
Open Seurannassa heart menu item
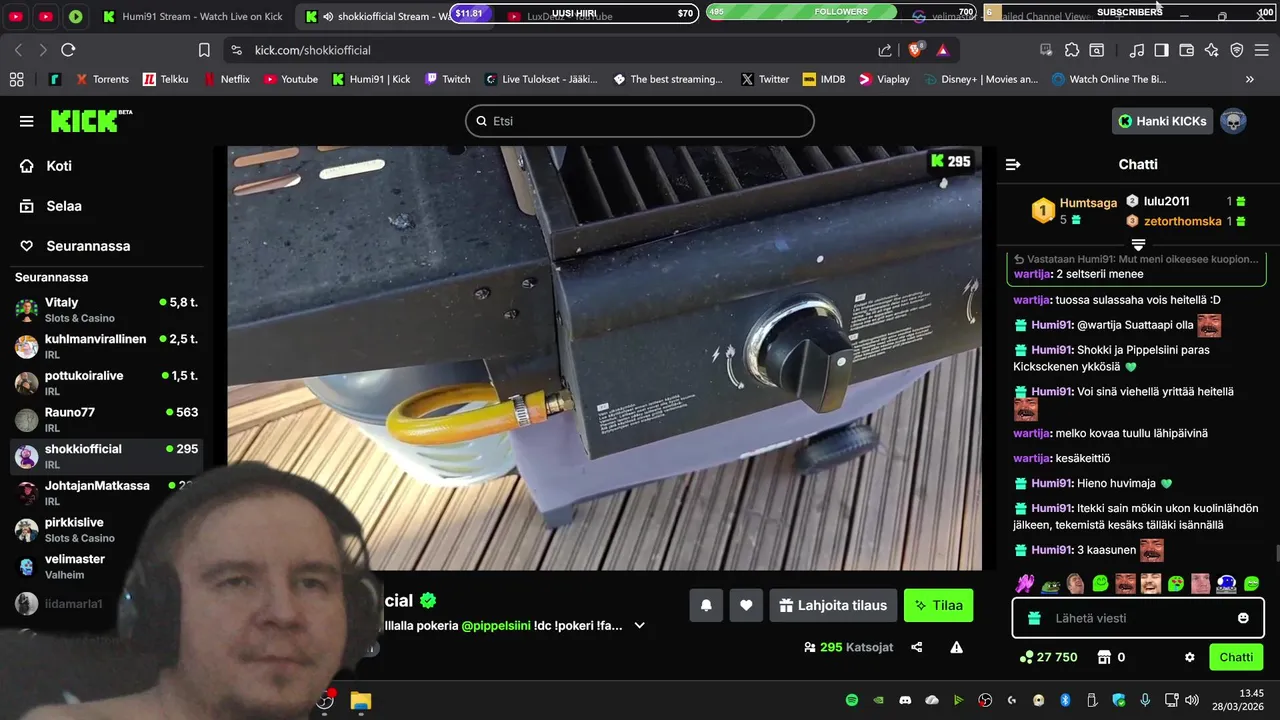coord(107,246)
